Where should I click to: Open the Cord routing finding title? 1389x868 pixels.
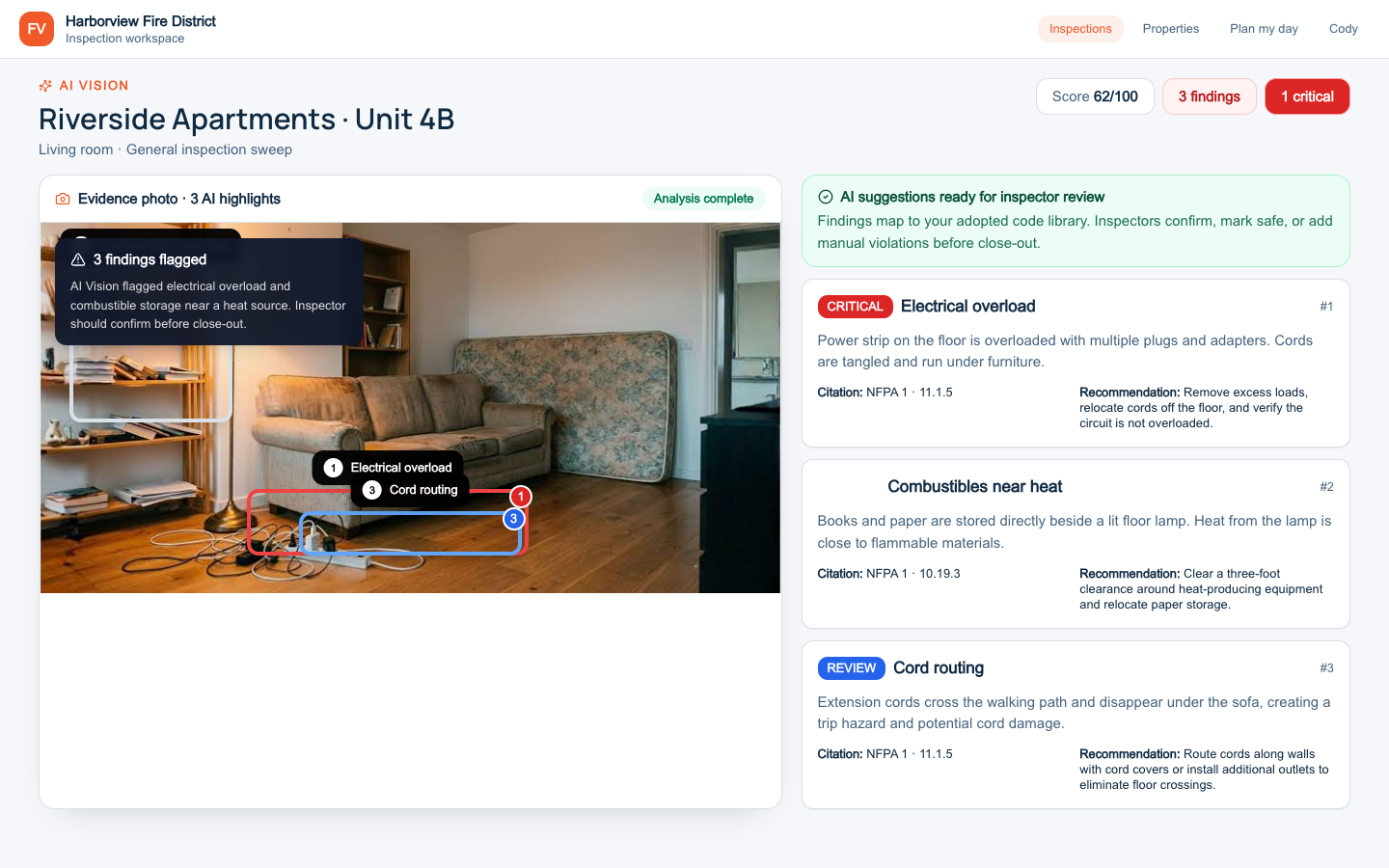pyautogui.click(x=939, y=668)
